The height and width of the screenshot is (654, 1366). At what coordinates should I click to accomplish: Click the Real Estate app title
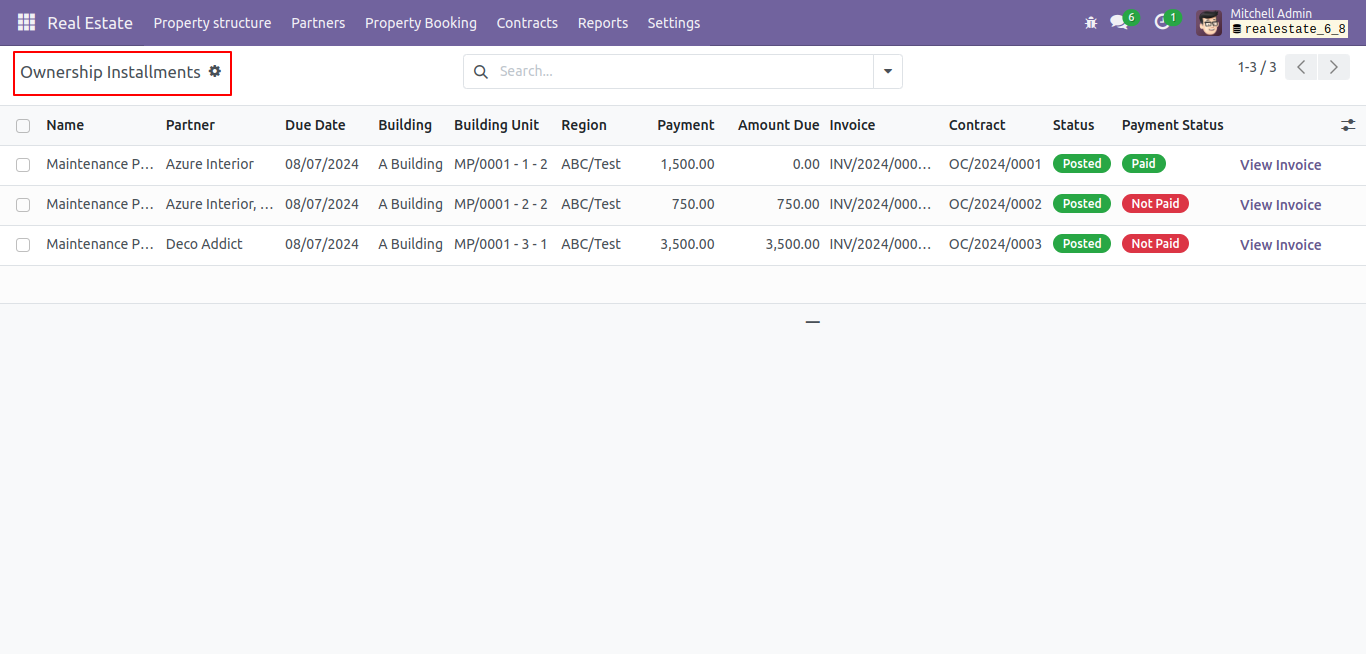coord(90,23)
